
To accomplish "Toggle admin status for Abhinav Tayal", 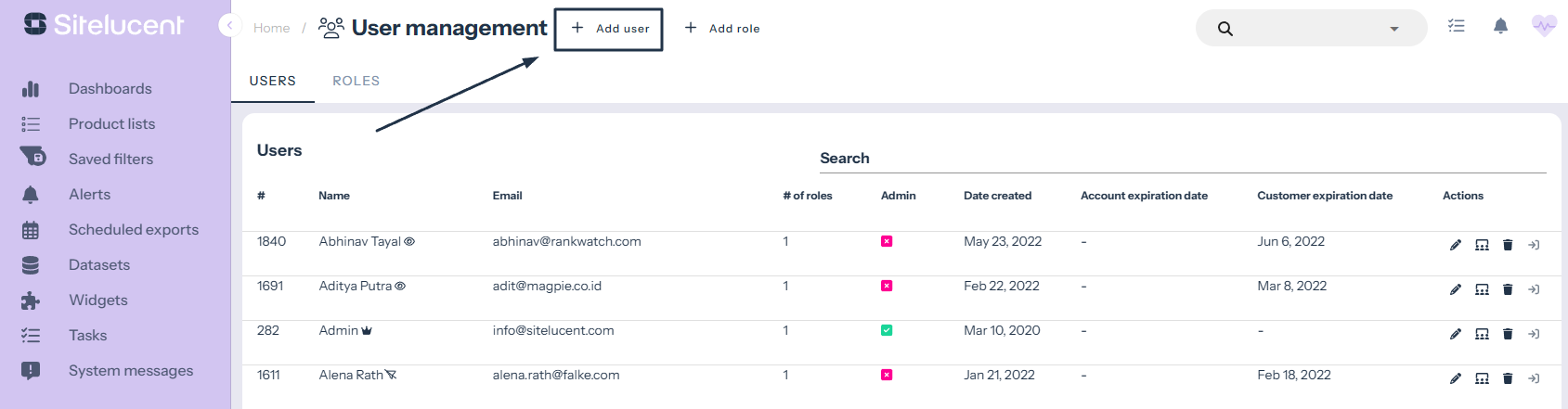I will pyautogui.click(x=887, y=242).
